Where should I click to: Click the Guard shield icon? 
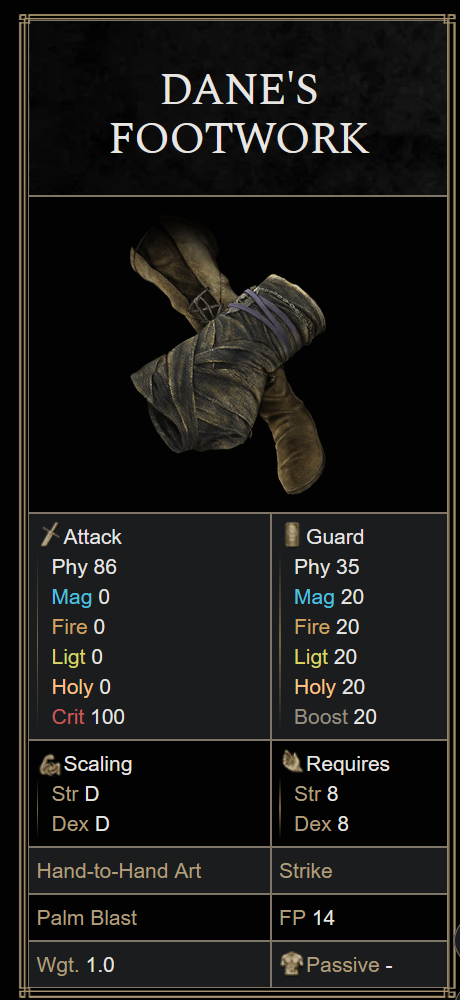point(292,534)
